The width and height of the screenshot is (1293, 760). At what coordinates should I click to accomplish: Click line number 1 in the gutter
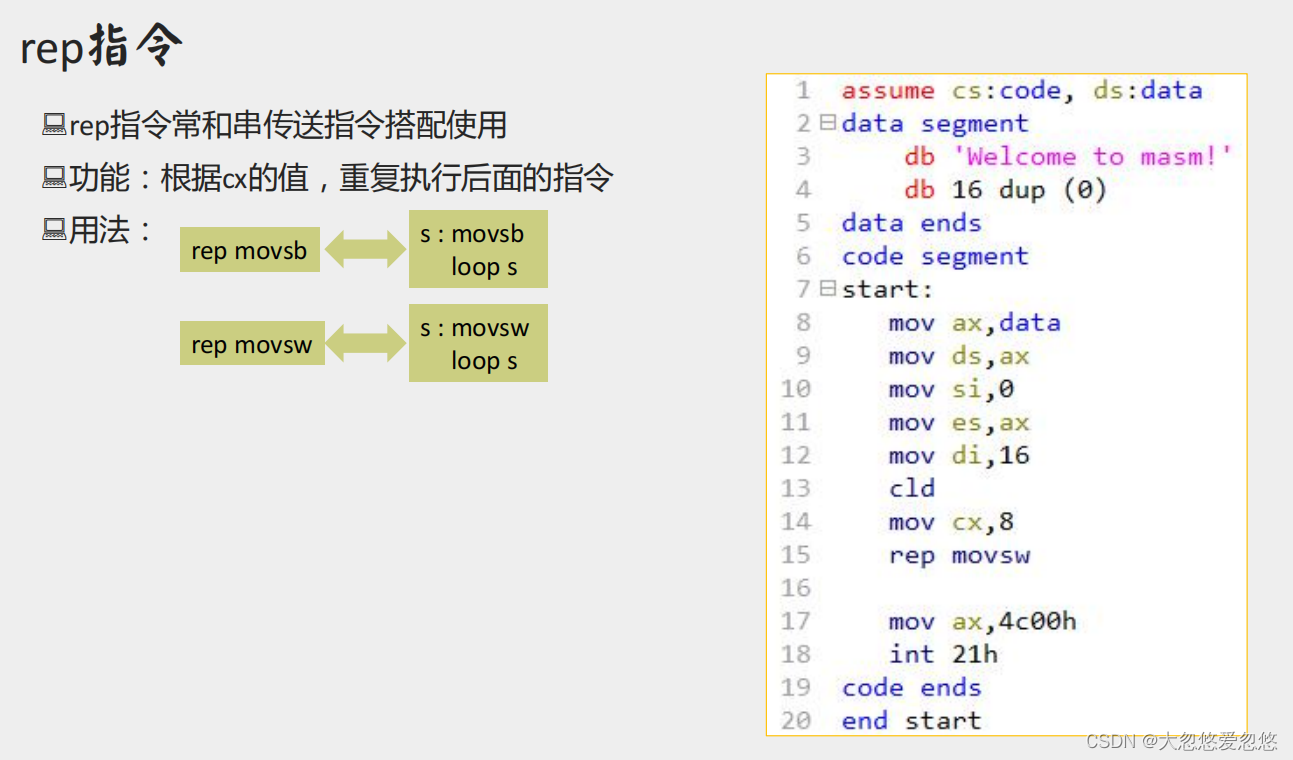pyautogui.click(x=803, y=90)
